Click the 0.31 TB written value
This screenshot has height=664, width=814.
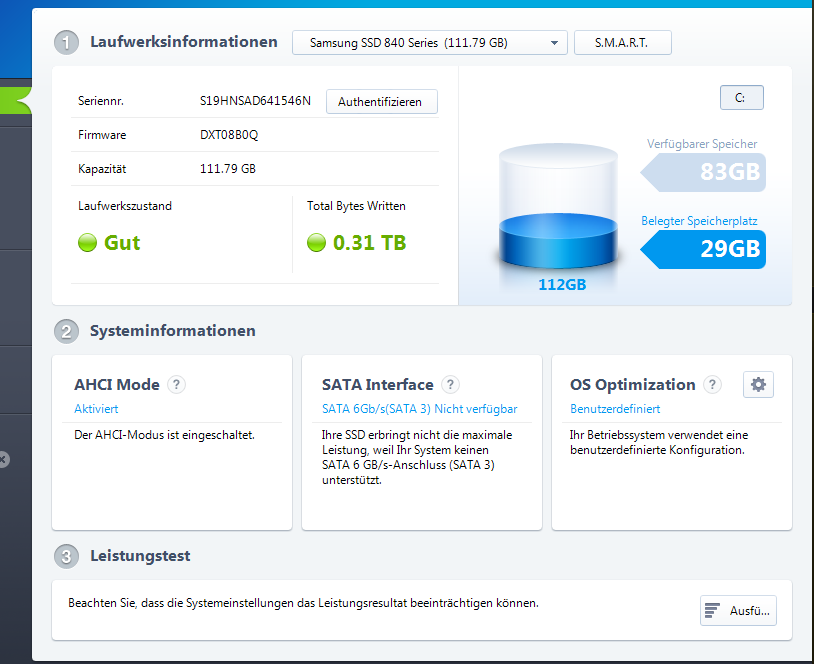tap(370, 242)
